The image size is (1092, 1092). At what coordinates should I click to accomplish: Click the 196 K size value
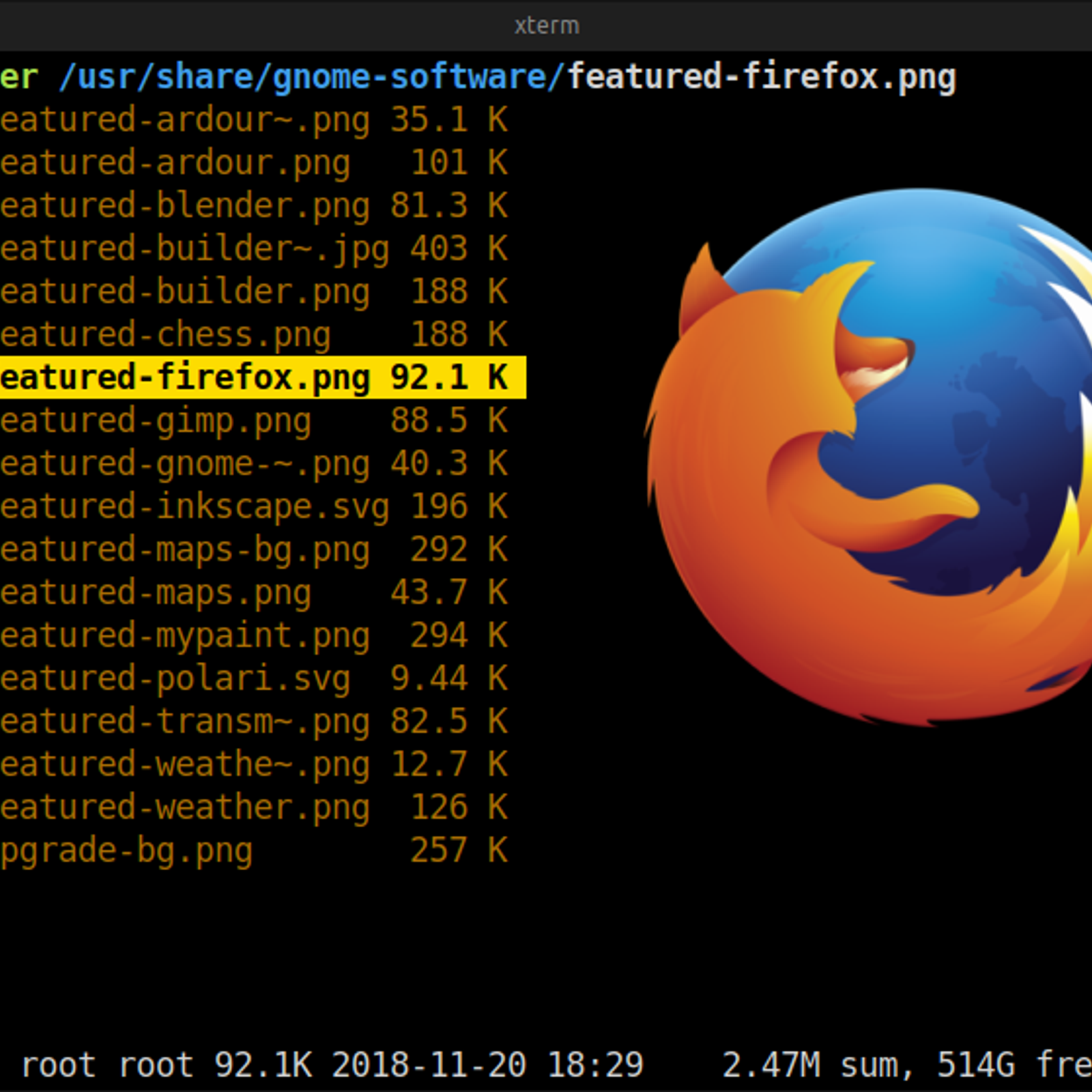[x=458, y=507]
